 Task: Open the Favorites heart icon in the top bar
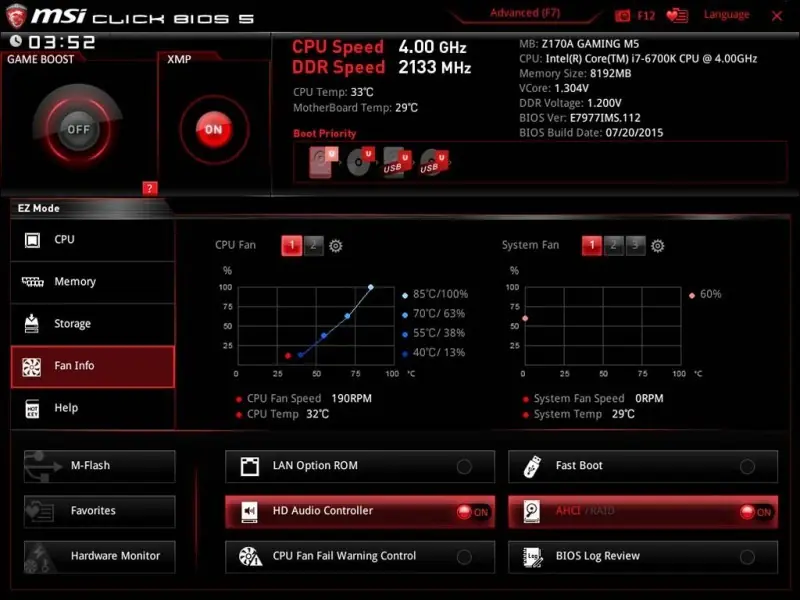pyautogui.click(x=677, y=16)
